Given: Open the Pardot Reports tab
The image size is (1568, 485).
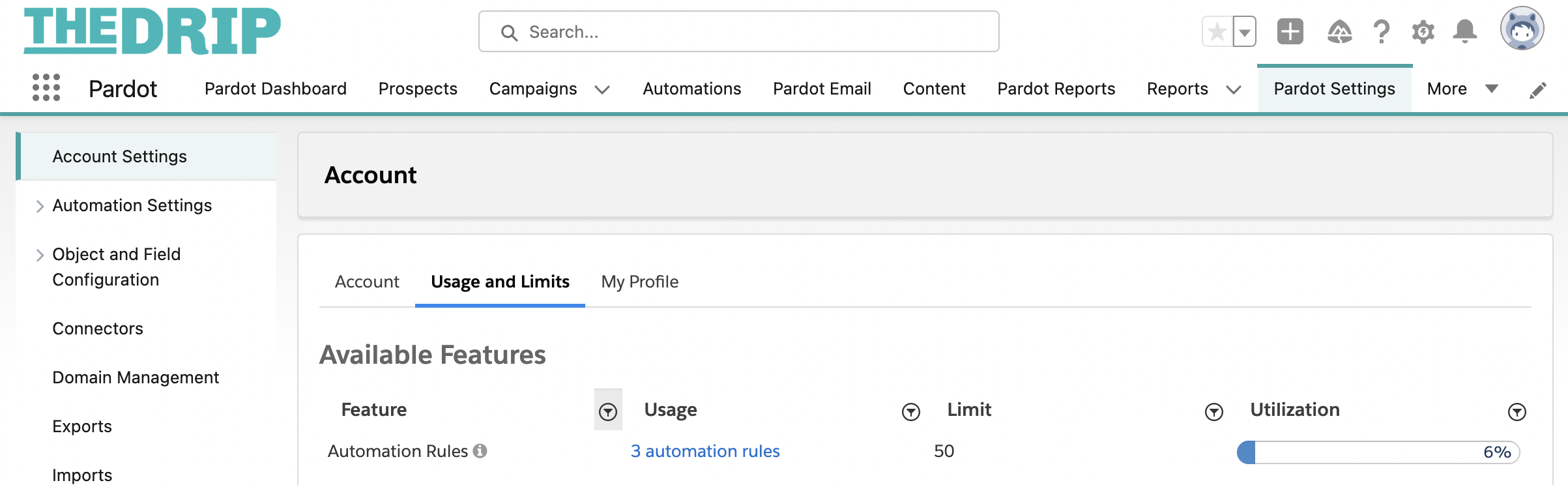Looking at the screenshot, I should [x=1056, y=89].
